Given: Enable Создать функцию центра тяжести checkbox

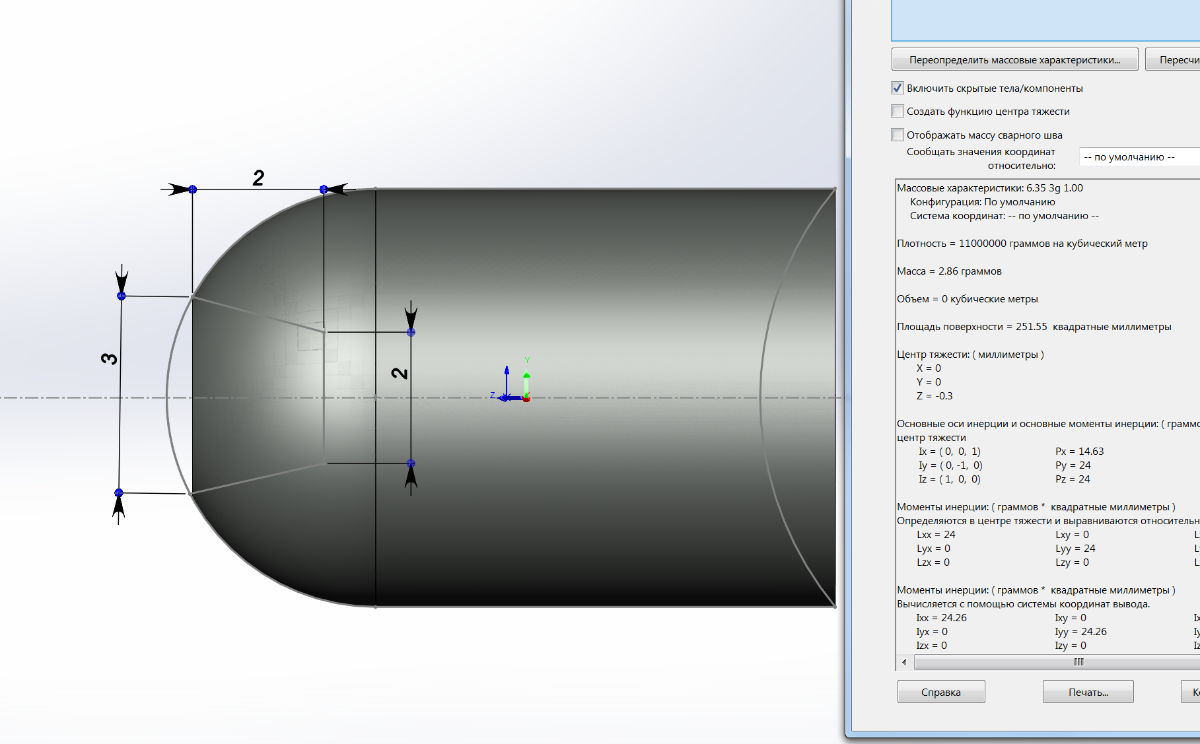Looking at the screenshot, I should pos(897,111).
